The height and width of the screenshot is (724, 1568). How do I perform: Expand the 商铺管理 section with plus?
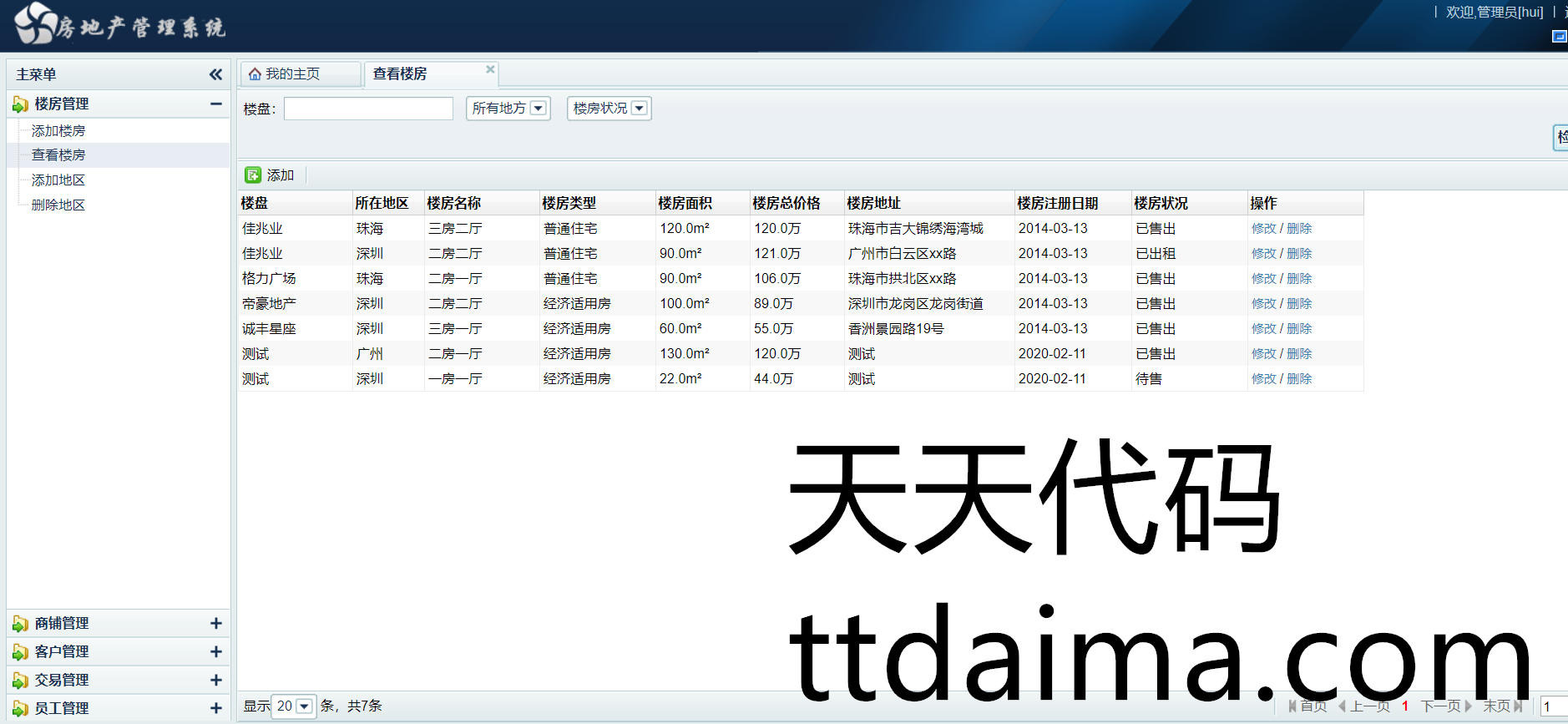tap(215, 623)
